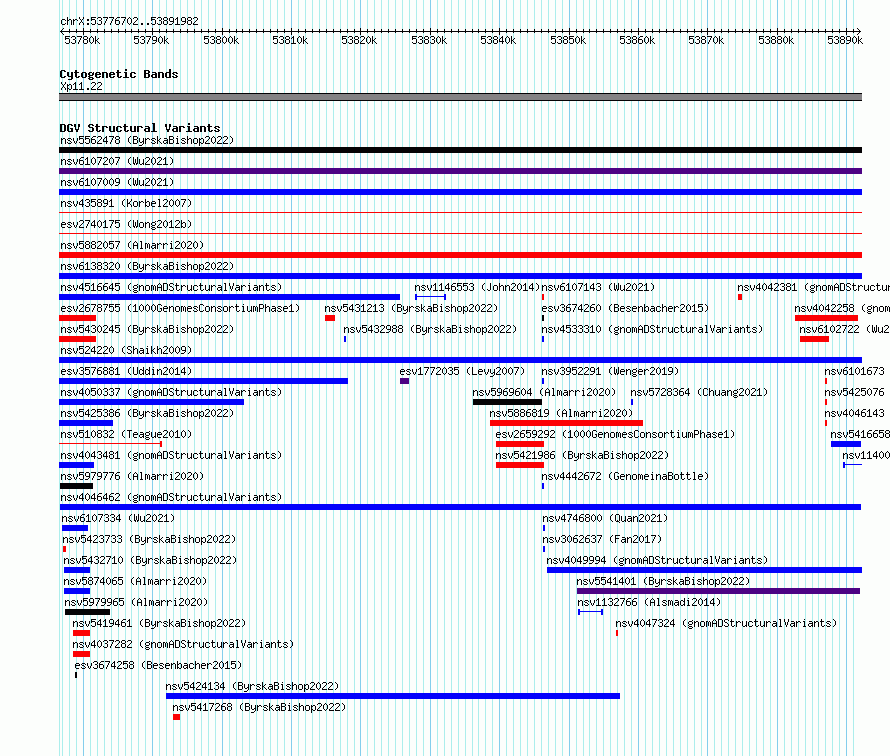Open nsv3952291 (Wenger2019) variant

610,371
